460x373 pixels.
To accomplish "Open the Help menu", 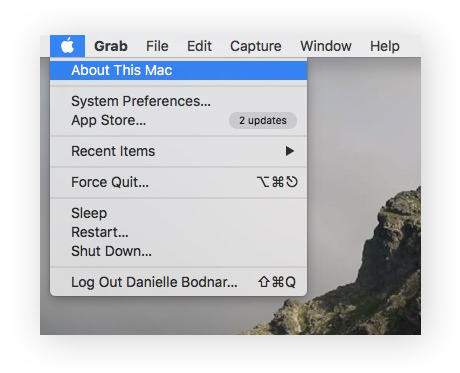I will (x=385, y=46).
